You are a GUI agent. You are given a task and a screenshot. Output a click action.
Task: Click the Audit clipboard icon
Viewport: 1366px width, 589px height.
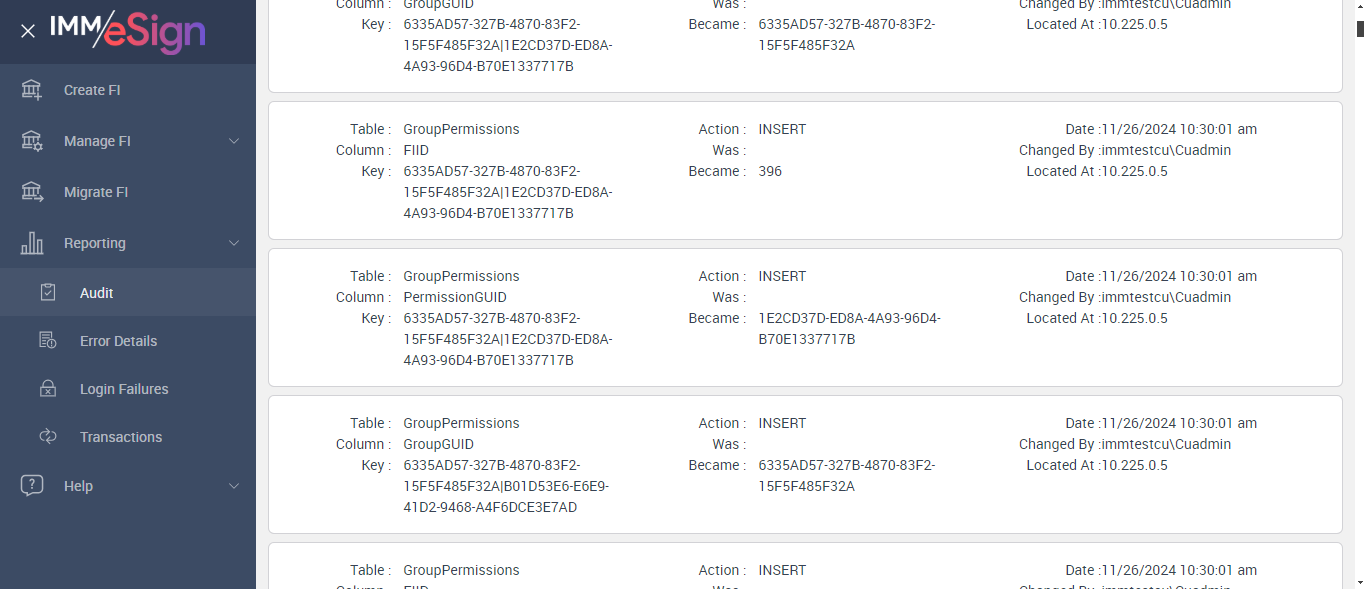coord(48,293)
